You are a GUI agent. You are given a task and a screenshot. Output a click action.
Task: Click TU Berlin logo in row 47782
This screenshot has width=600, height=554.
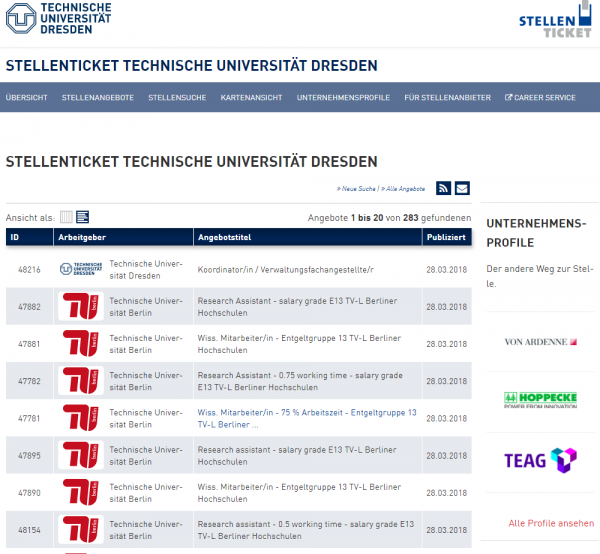(x=81, y=380)
